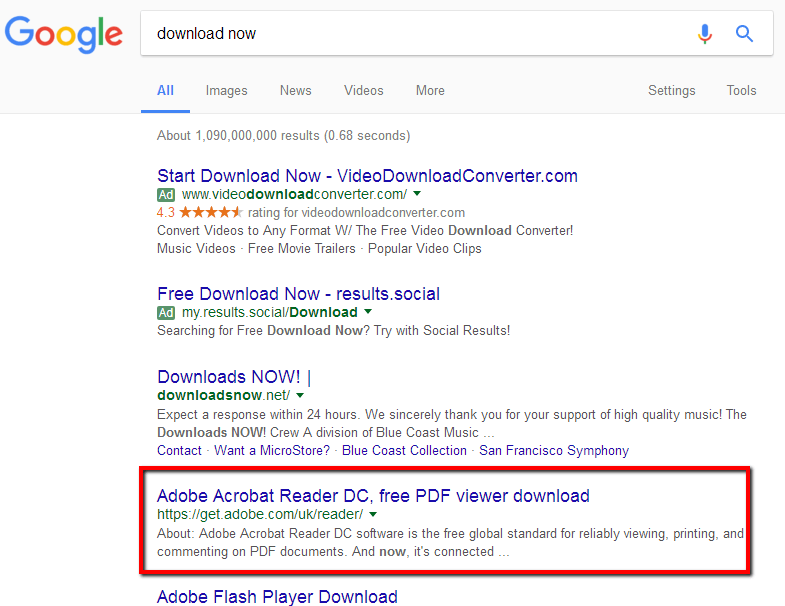
Task: Click the Google logo
Action: [x=64, y=34]
